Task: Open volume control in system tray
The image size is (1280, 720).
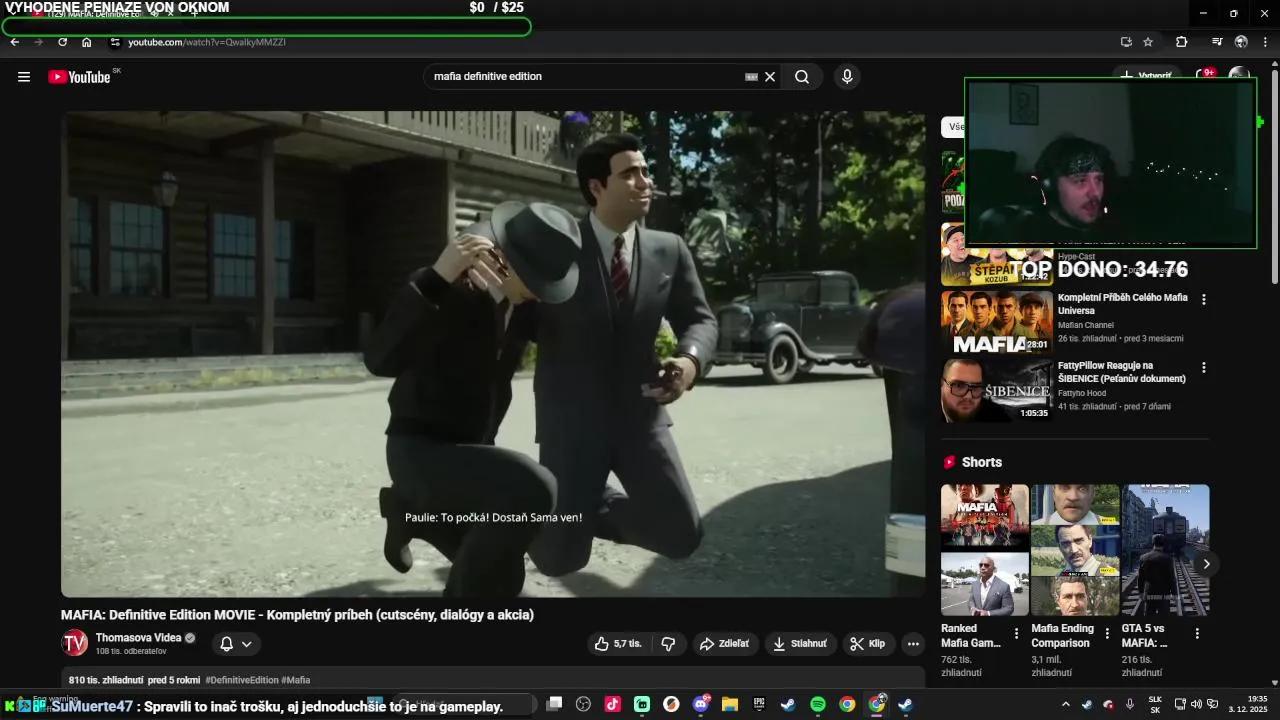Action: (1196, 704)
